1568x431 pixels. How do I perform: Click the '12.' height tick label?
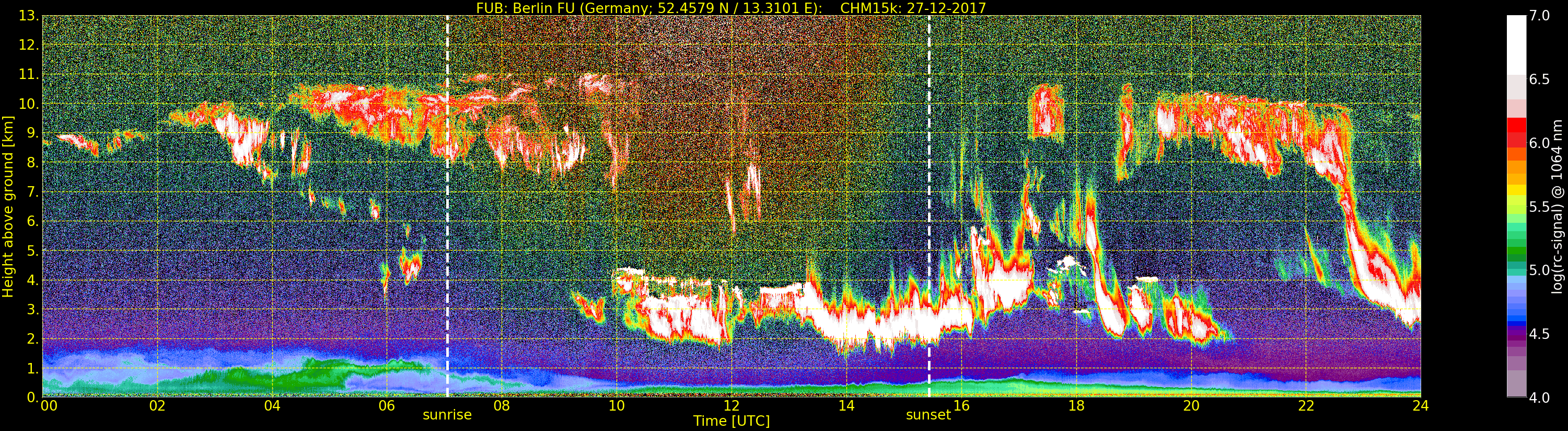click(x=29, y=45)
